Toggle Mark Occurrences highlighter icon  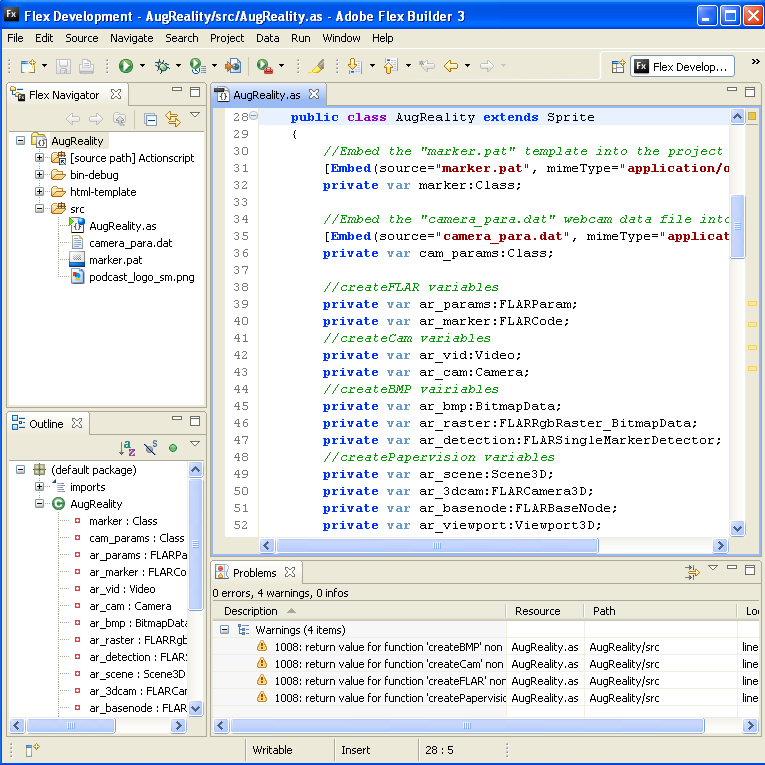pos(317,66)
